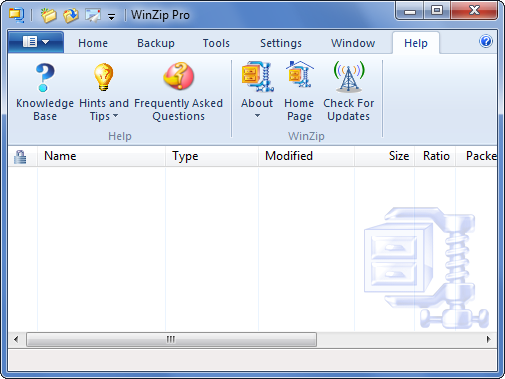Select the Window tab
Image resolution: width=505 pixels, height=379 pixels.
(x=353, y=43)
